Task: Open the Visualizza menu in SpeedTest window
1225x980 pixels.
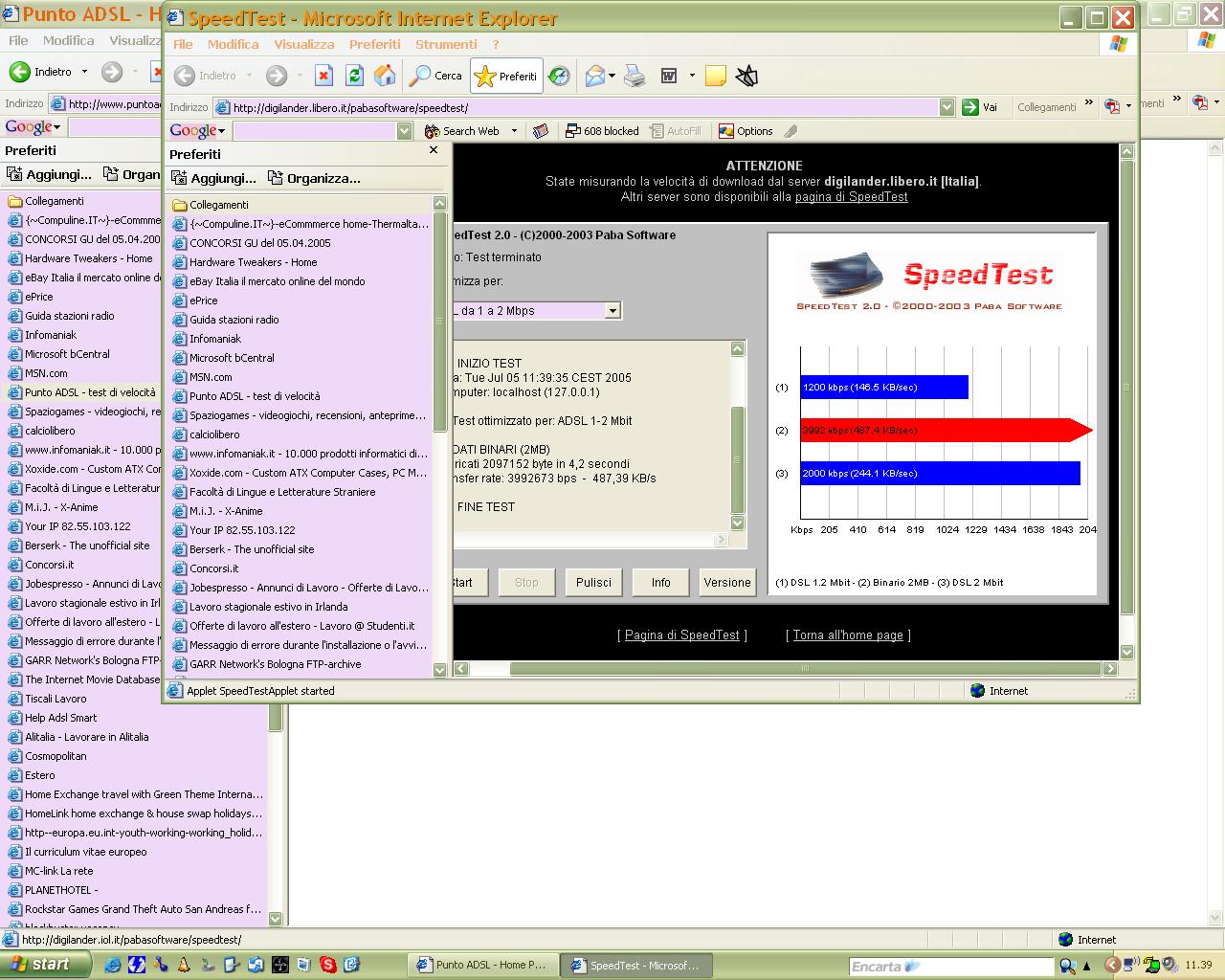Action: pyautogui.click(x=304, y=44)
